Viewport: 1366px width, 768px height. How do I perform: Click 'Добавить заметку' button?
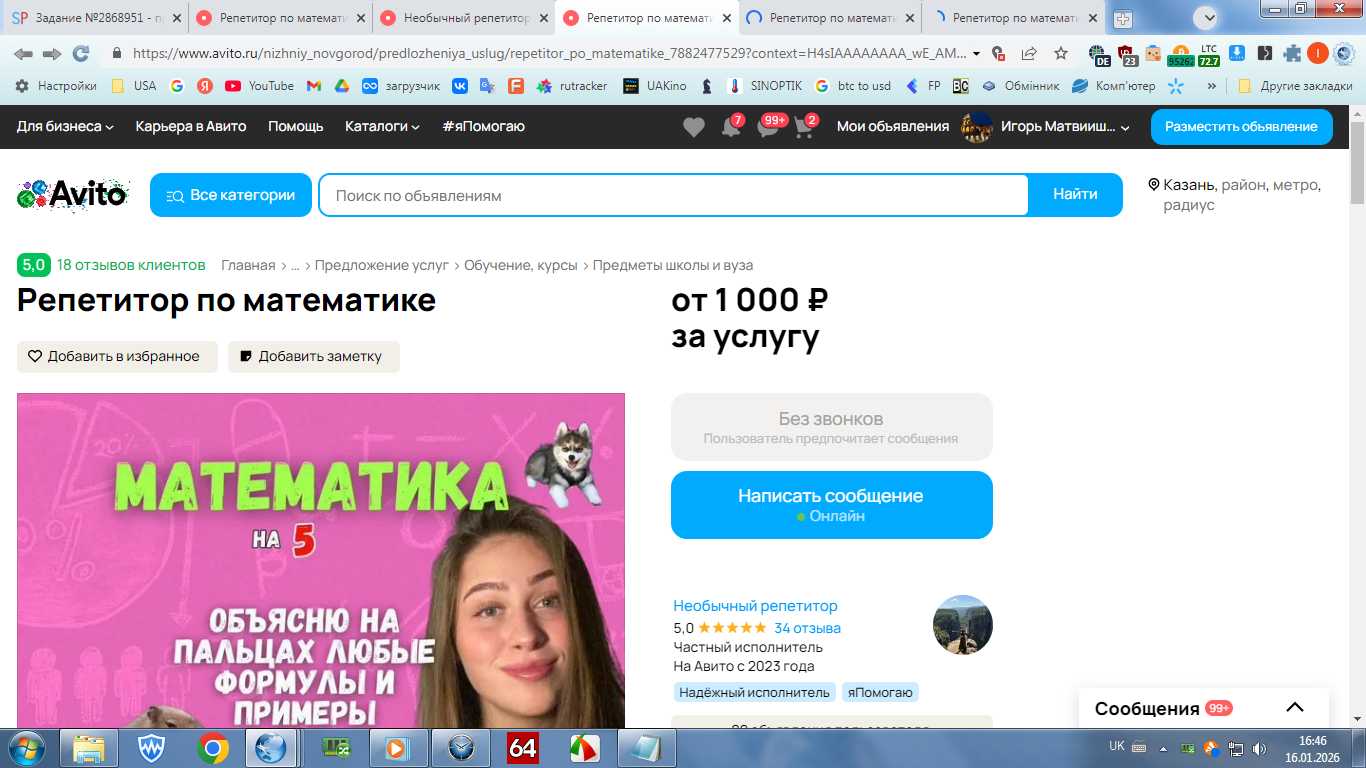(x=314, y=357)
